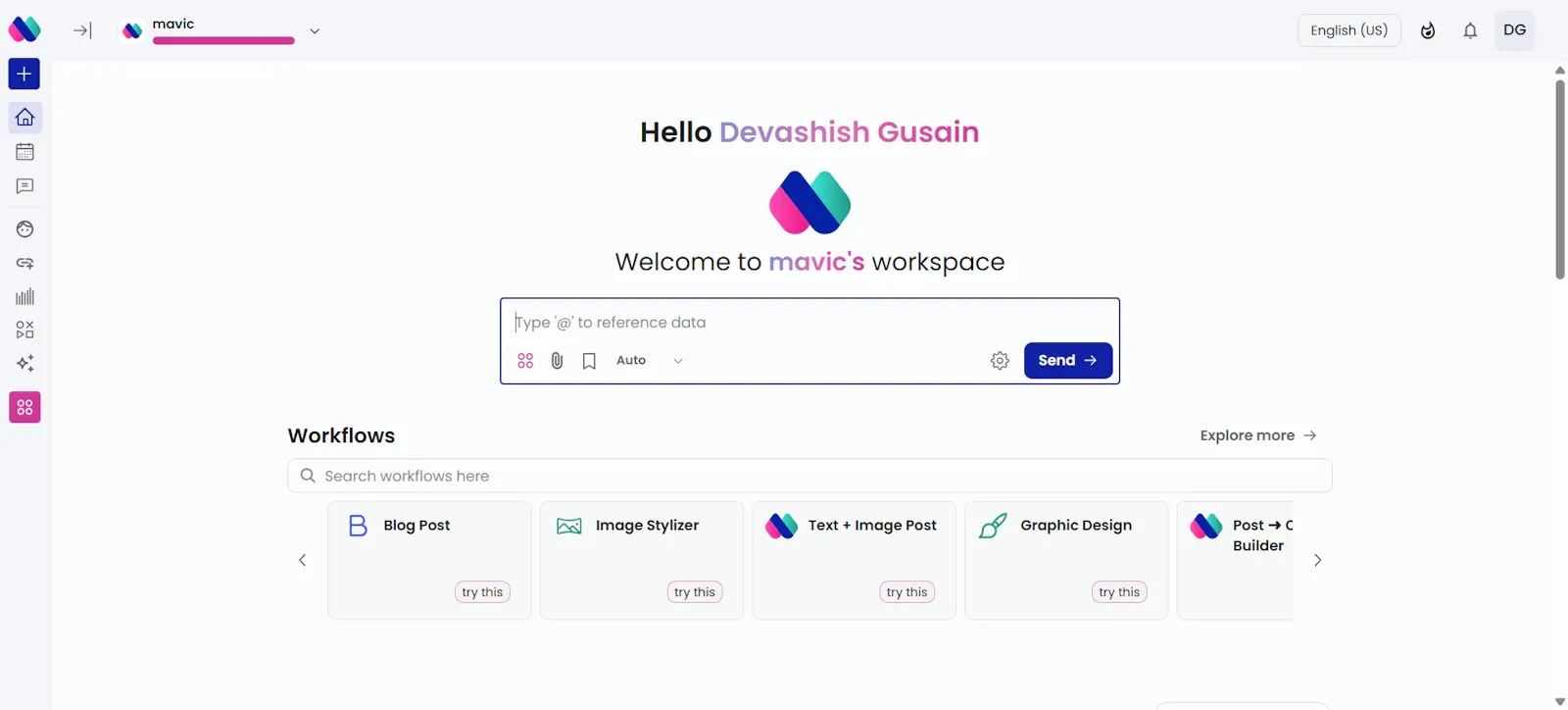Viewport: 1568px width, 710px height.
Task: Open the bar chart analytics sidebar icon
Action: 24,296
